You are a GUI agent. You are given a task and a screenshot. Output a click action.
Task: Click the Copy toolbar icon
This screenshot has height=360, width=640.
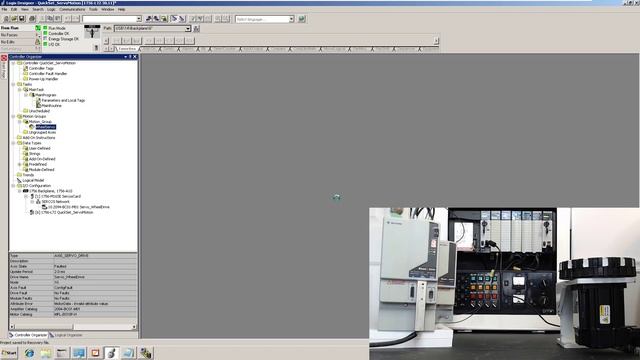[50, 19]
